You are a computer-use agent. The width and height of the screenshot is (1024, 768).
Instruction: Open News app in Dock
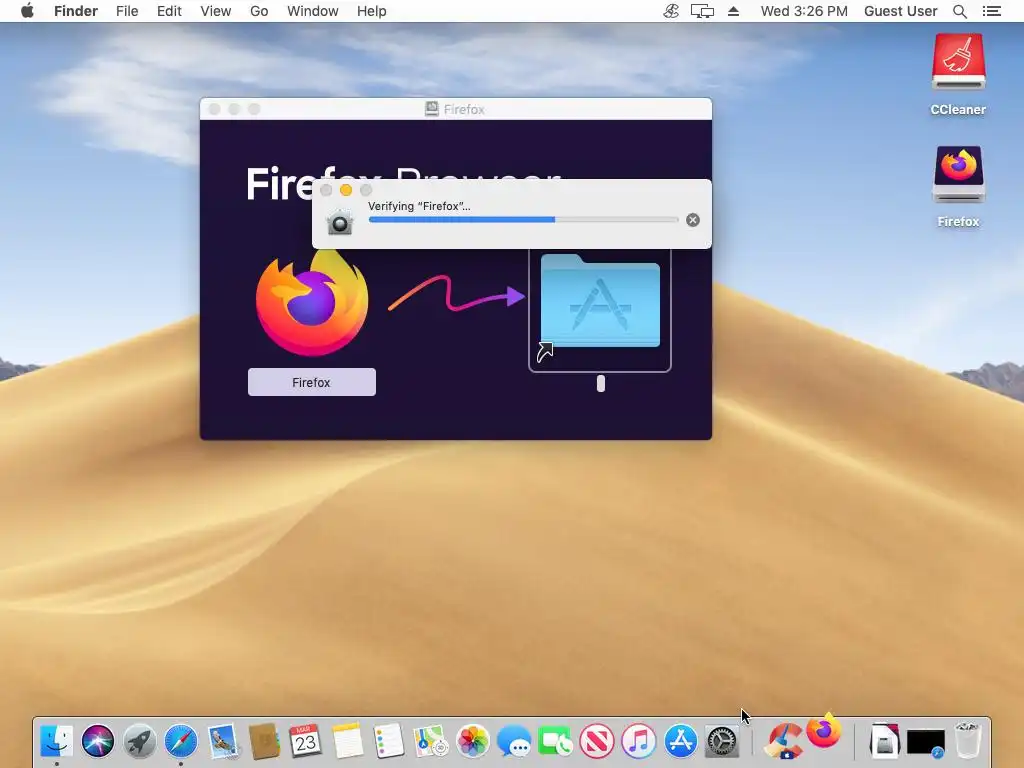tap(597, 741)
